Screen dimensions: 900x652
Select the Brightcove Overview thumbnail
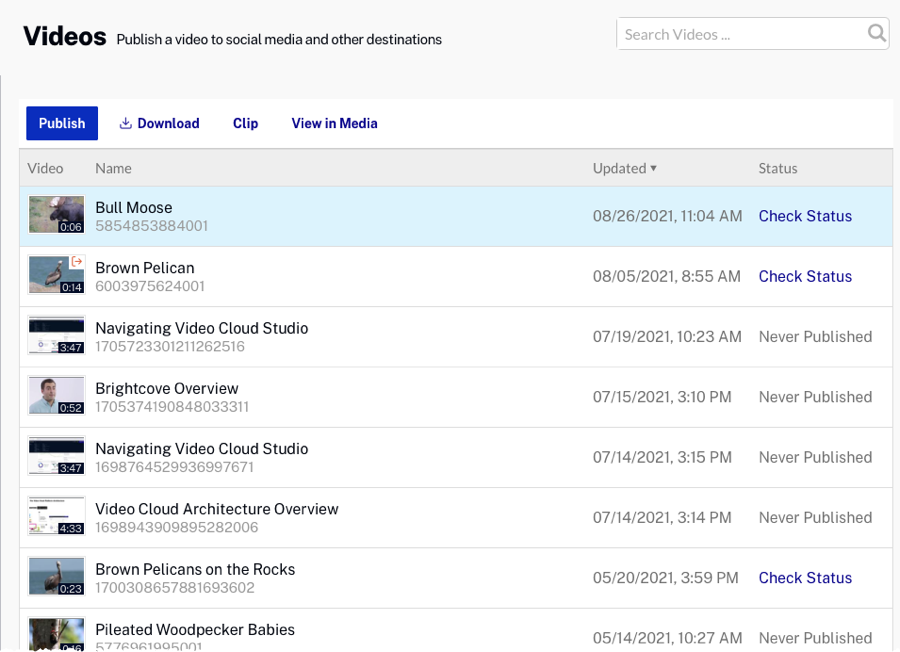point(56,396)
